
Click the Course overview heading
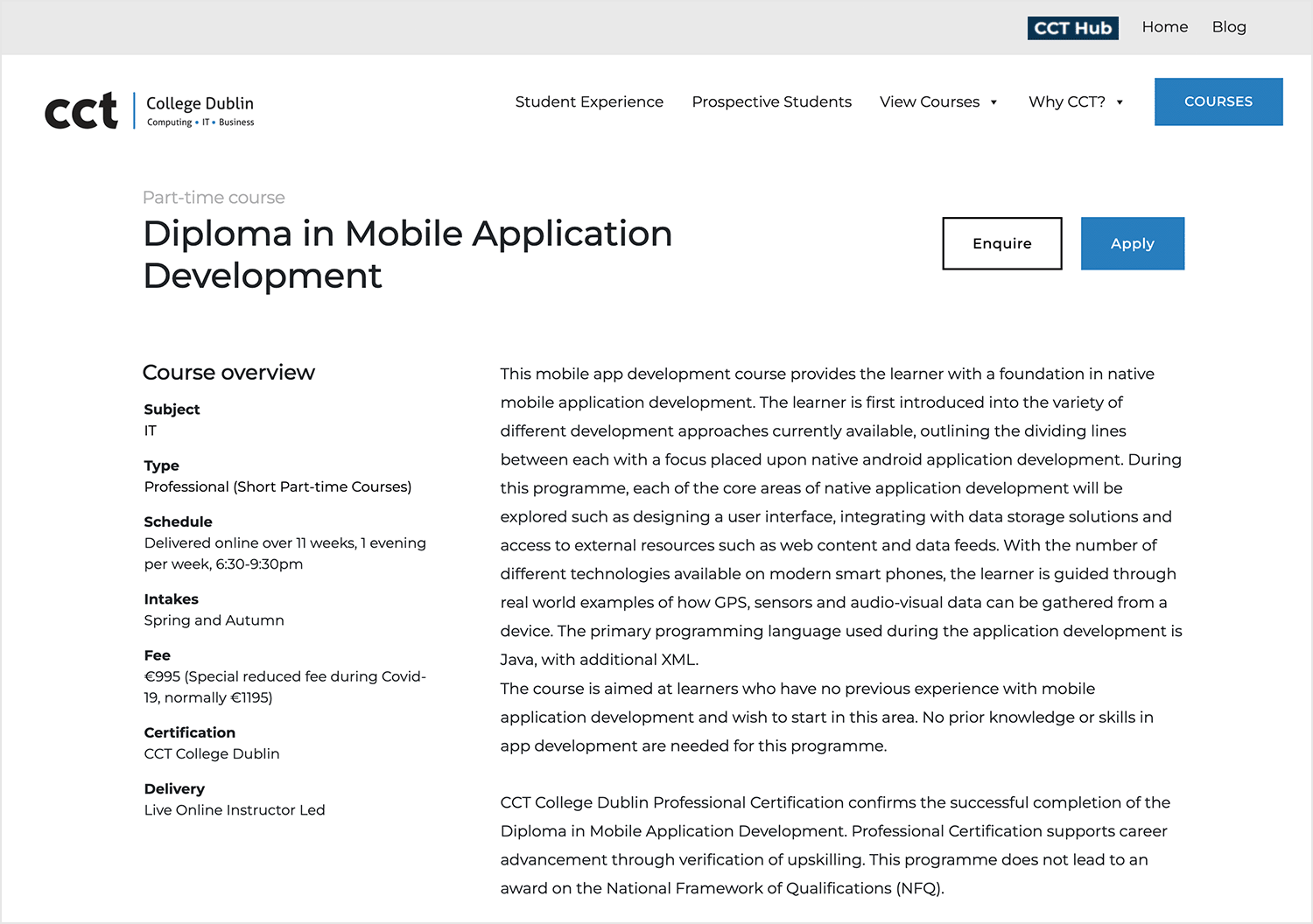(228, 372)
